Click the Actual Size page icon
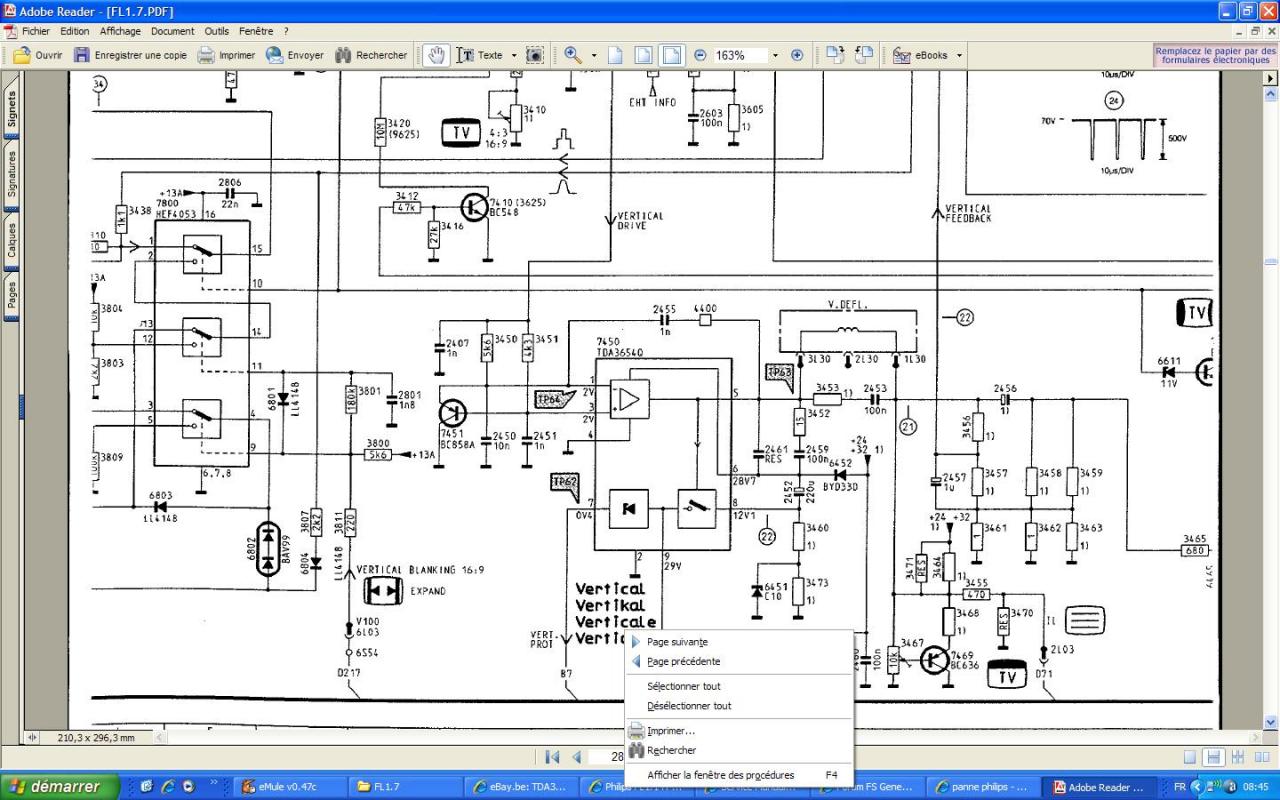1280x800 pixels. [616, 55]
